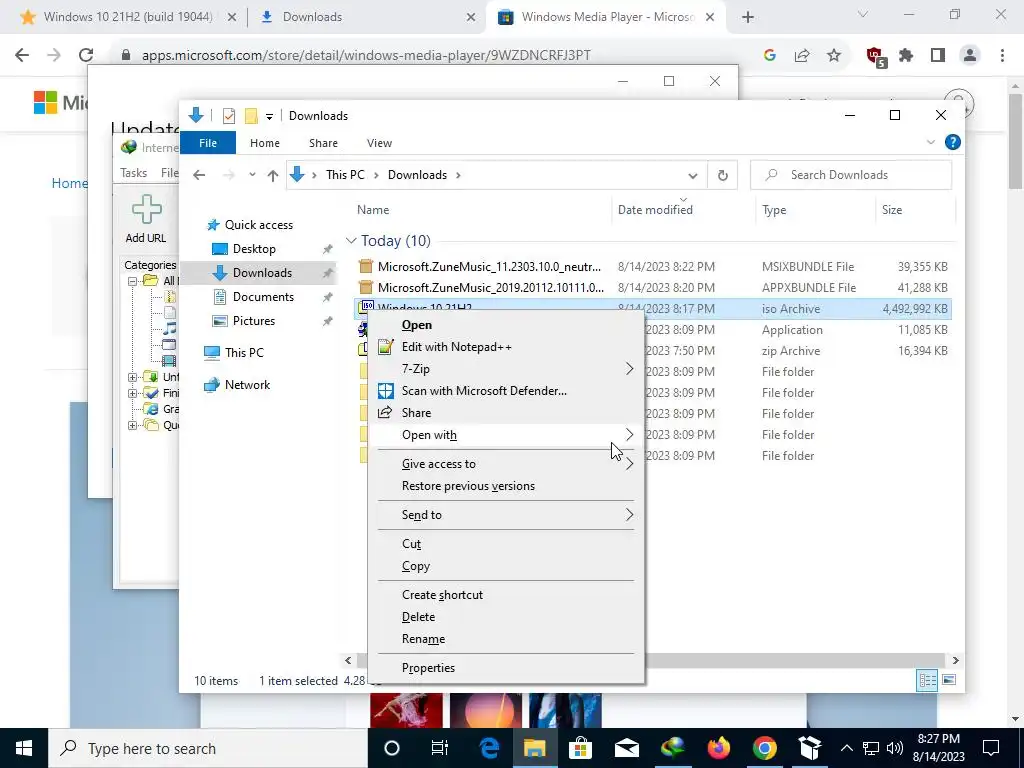Switch to large icons view layout

(x=950, y=680)
